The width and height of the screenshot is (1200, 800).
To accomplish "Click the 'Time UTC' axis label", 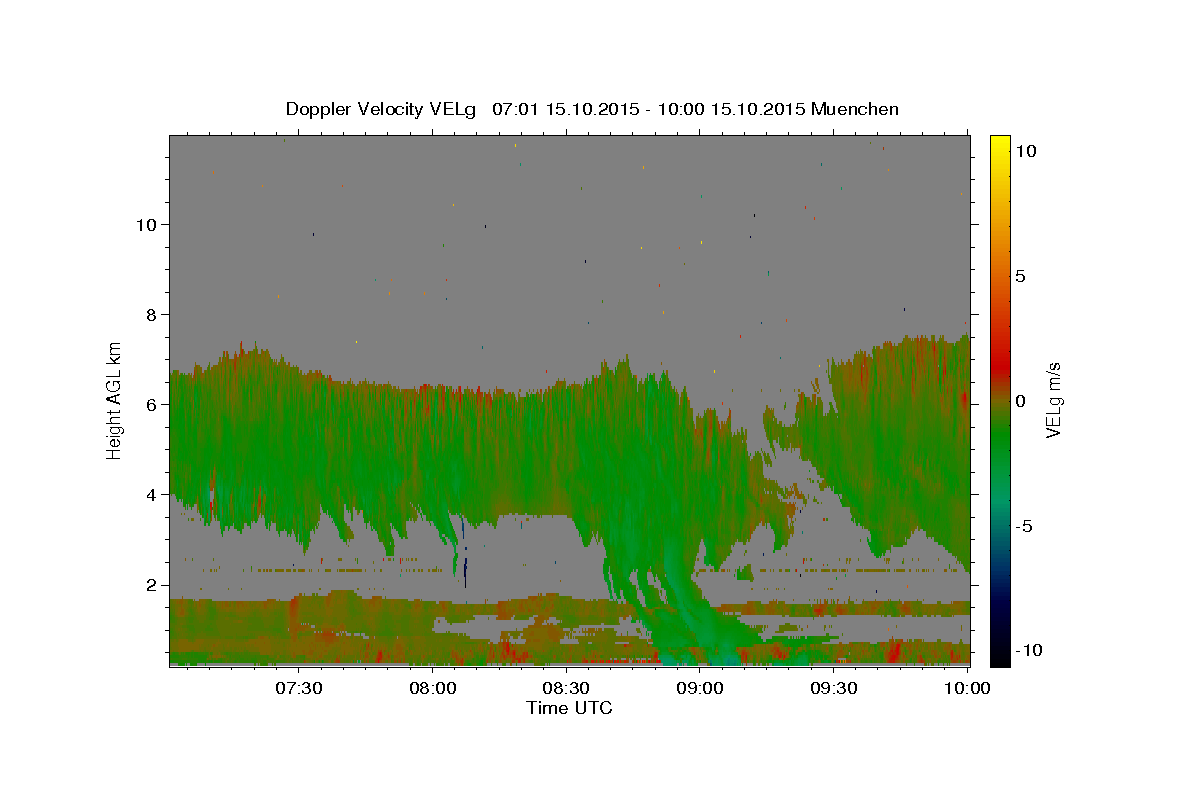I will pos(569,708).
